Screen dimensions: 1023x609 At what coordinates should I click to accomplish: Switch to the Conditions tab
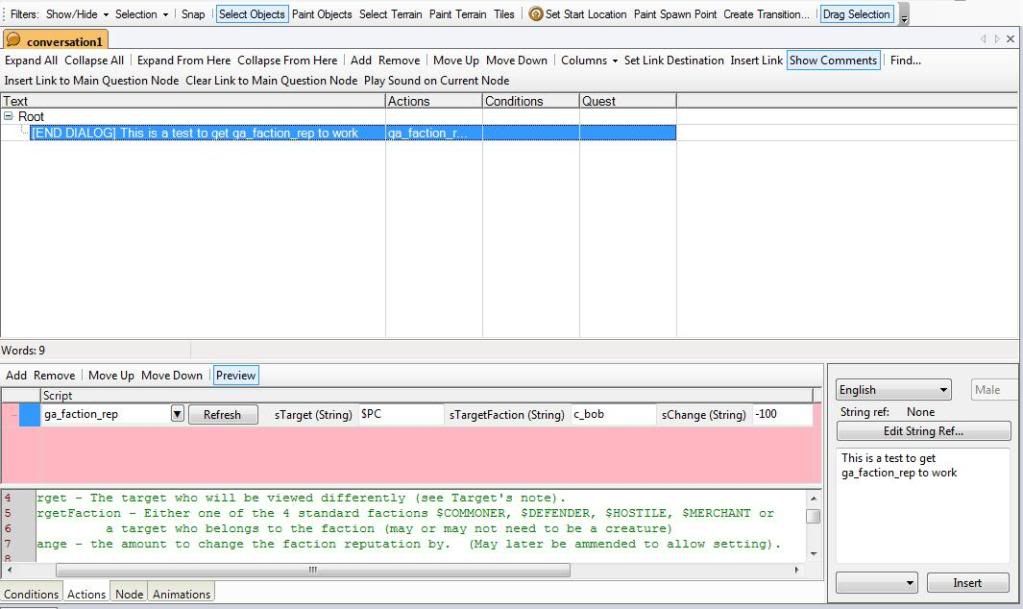coord(31,594)
